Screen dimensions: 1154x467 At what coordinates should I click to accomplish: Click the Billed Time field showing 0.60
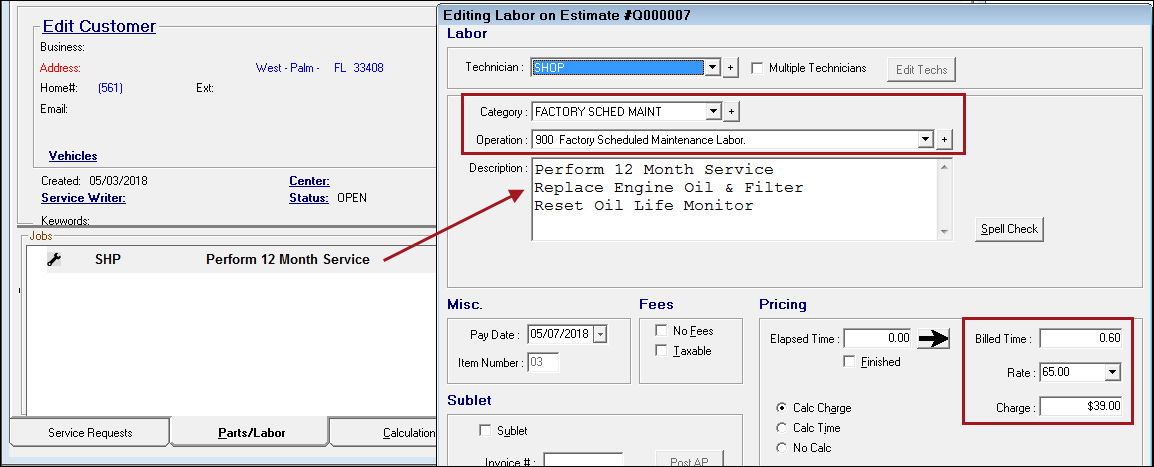(1081, 338)
